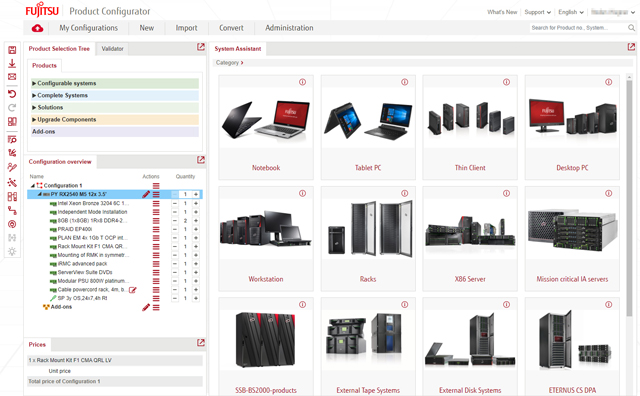Pop out the Product Selection Tree panel

click(200, 47)
